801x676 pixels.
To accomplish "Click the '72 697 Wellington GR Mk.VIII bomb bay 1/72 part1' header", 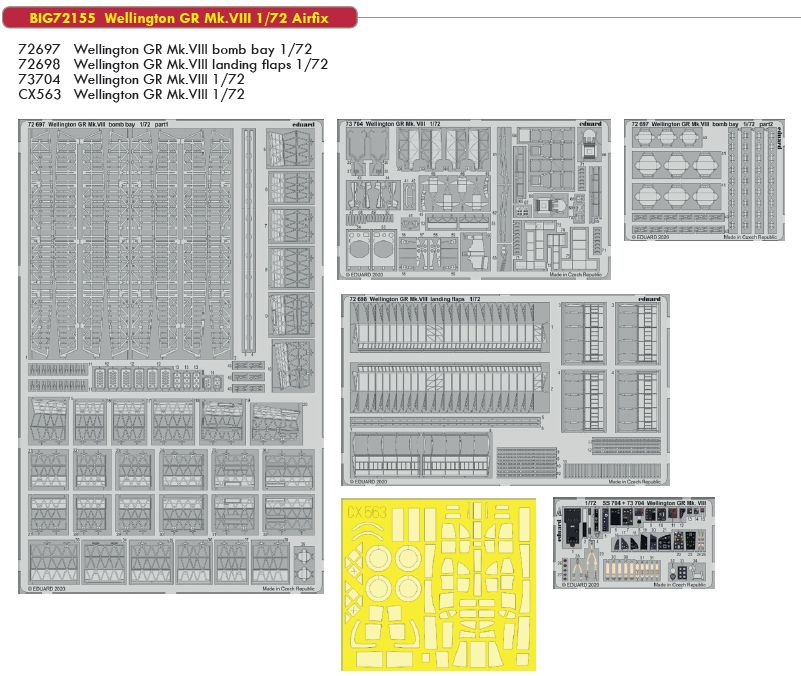I will tap(98, 124).
